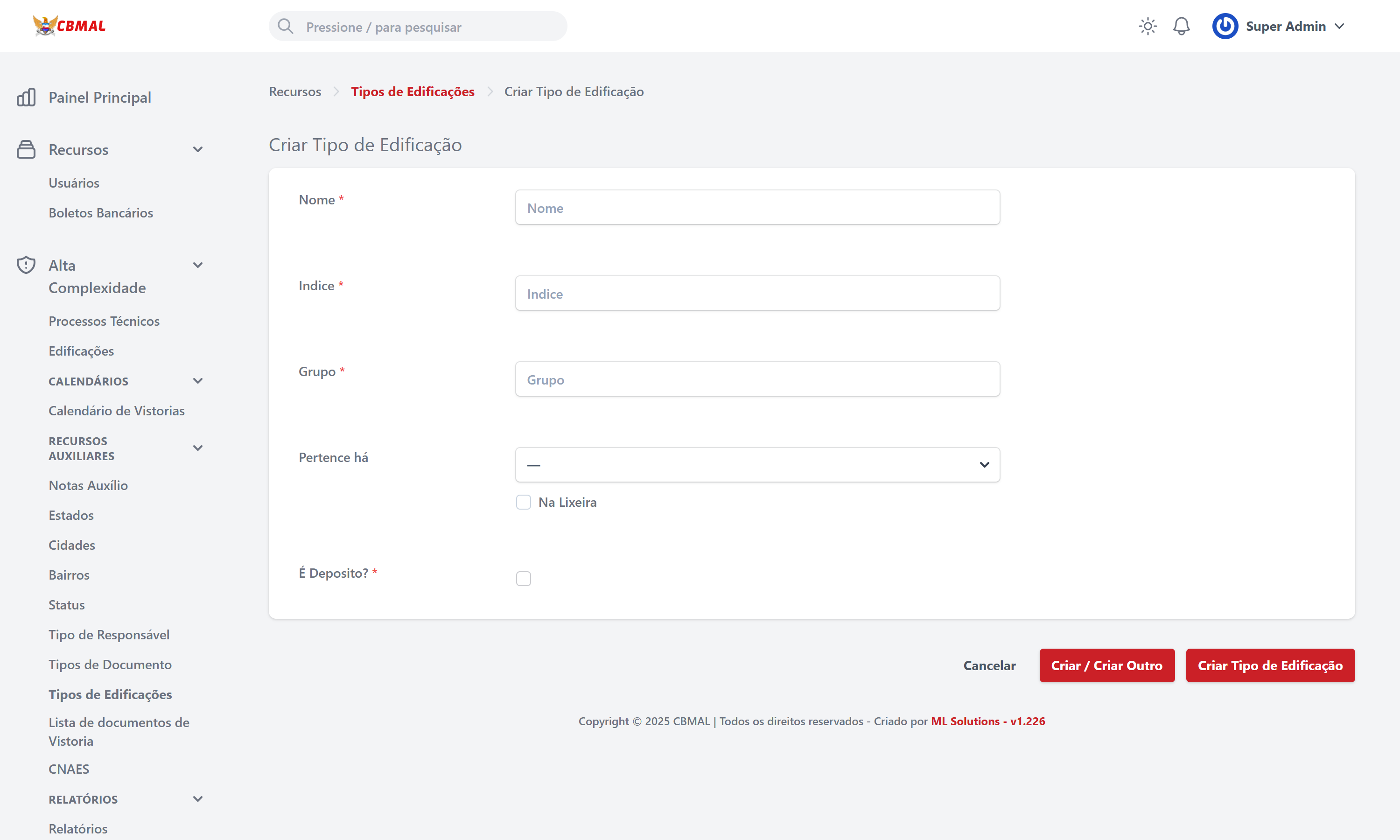Toggle the light/dark theme sun icon

click(x=1147, y=26)
